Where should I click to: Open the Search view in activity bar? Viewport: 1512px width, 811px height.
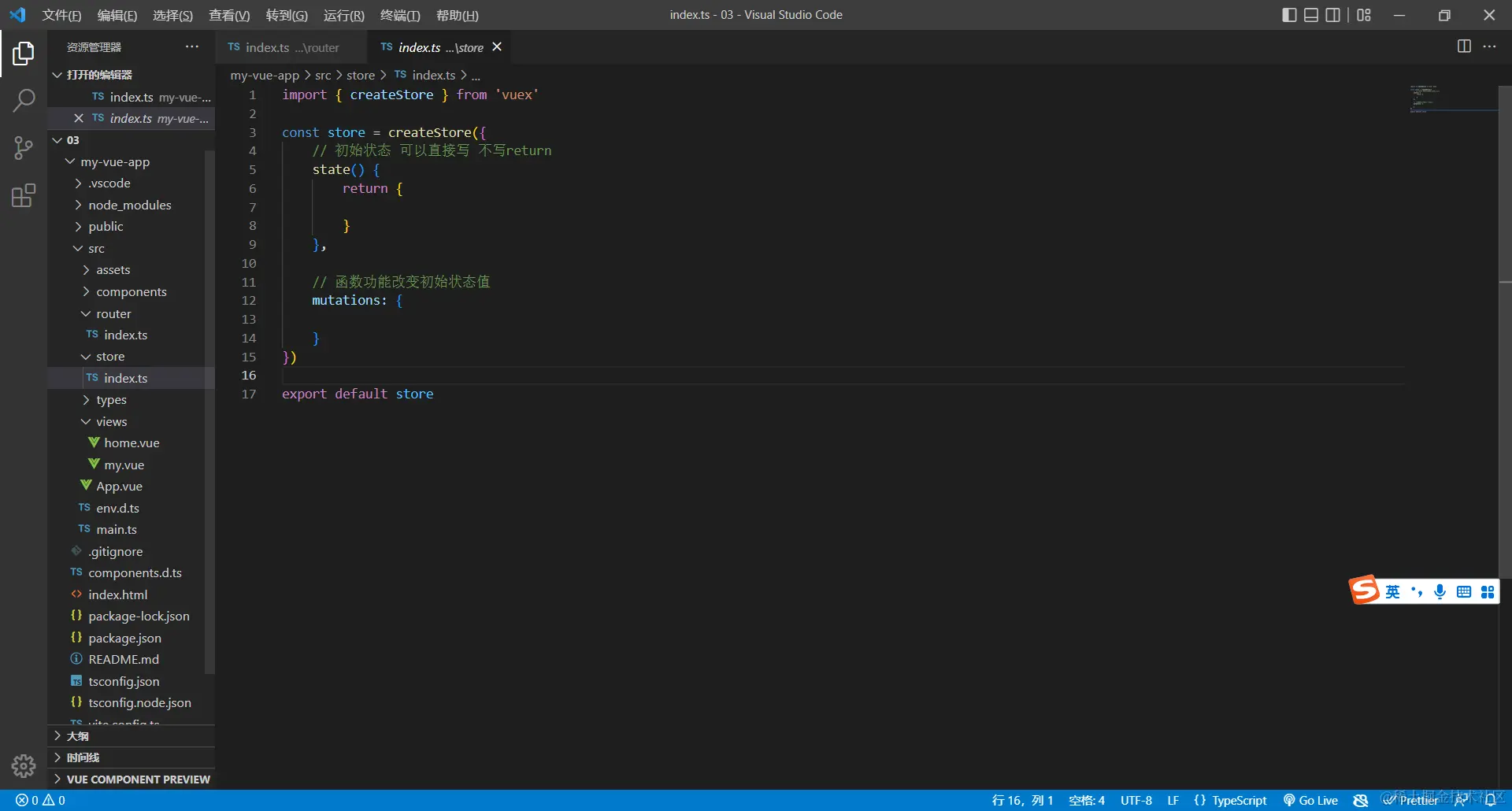click(x=24, y=100)
